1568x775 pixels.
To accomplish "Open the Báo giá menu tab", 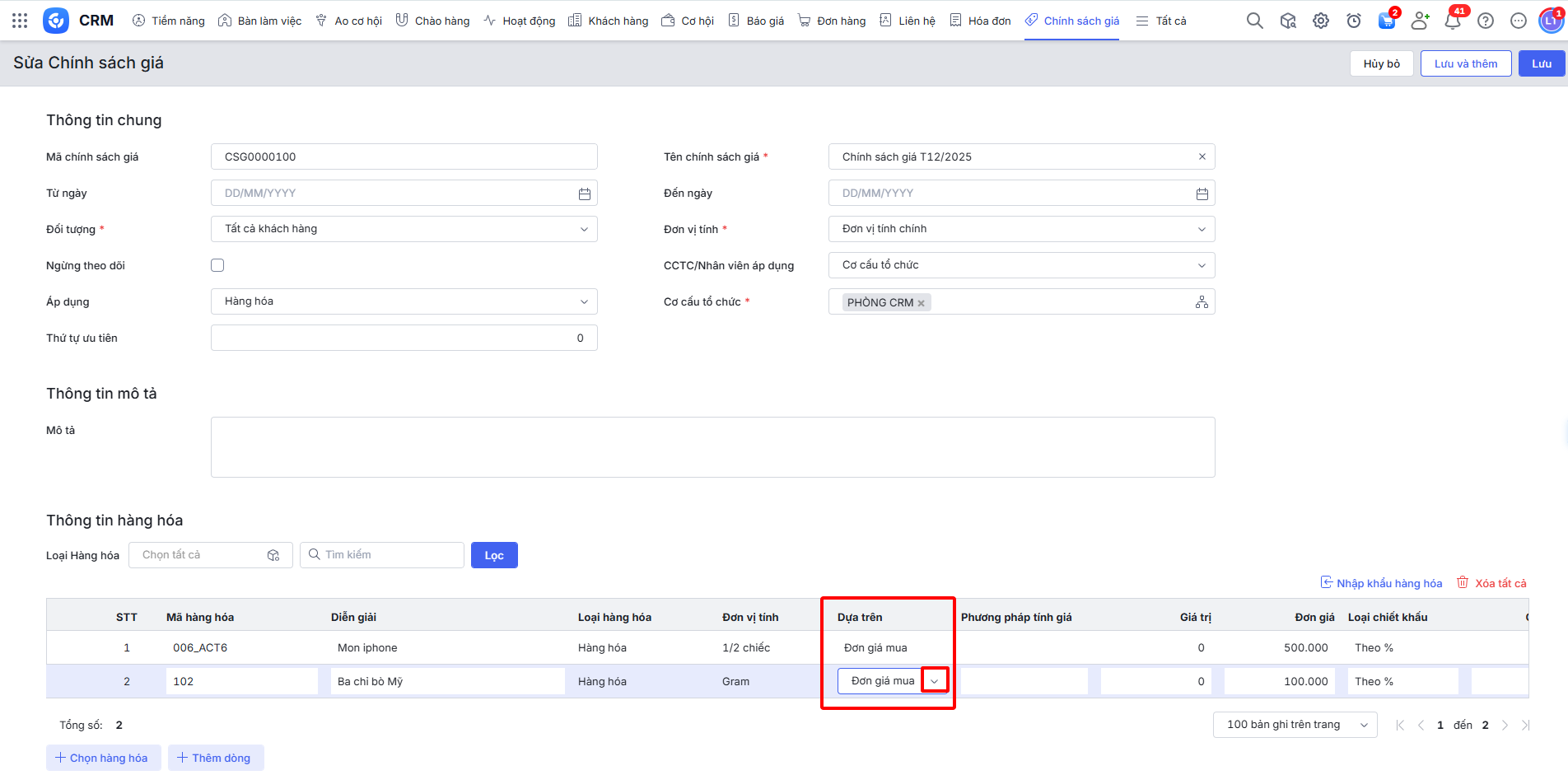I will click(756, 21).
